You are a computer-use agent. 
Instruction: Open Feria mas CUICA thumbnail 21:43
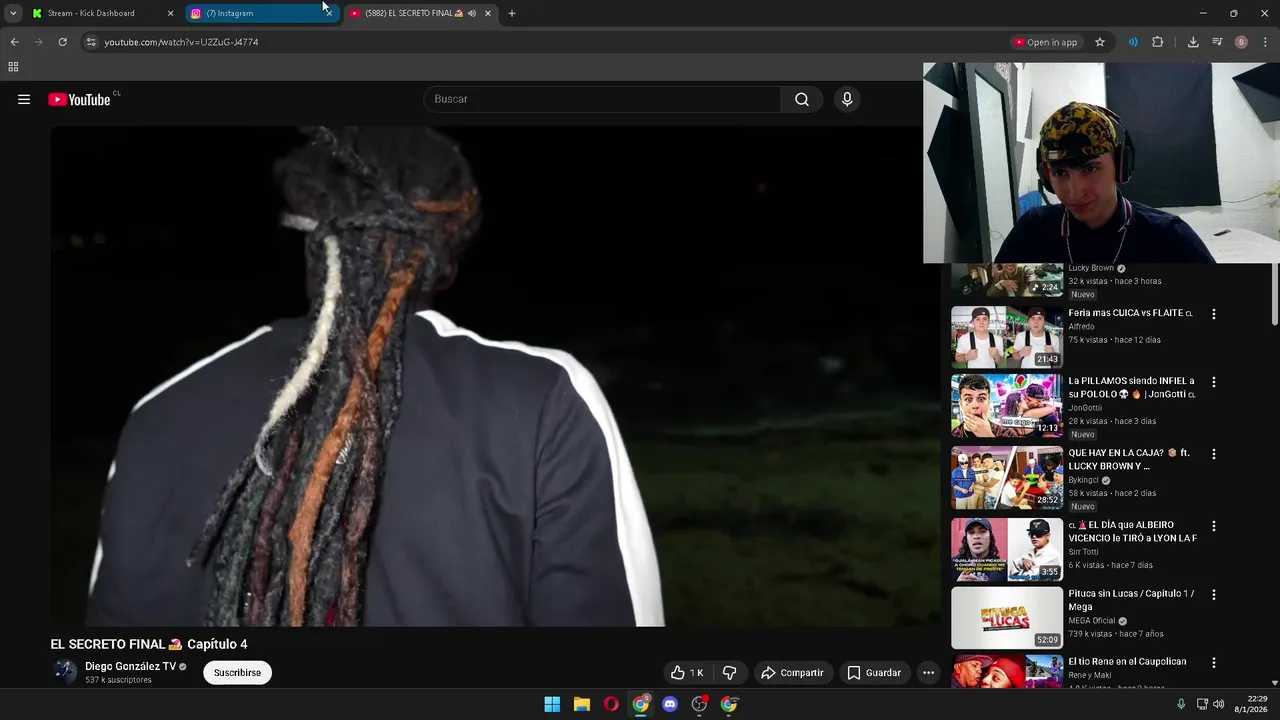1006,337
